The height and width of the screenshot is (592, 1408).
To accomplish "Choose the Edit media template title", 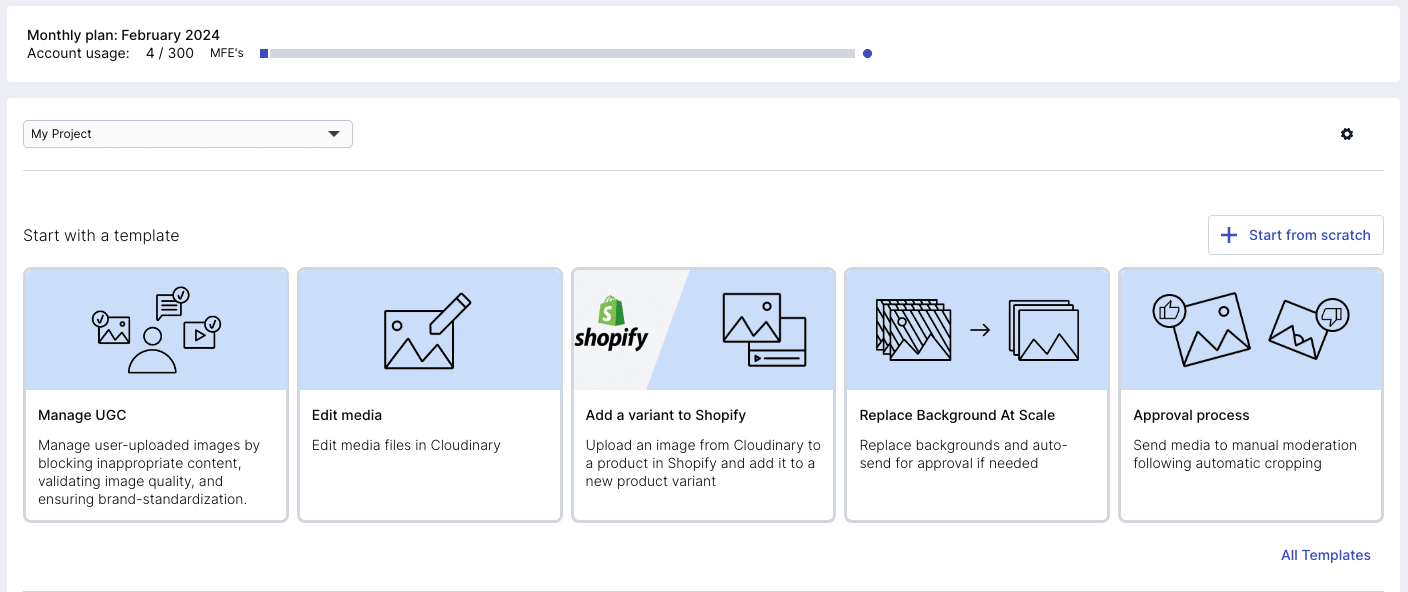I will click(x=347, y=415).
